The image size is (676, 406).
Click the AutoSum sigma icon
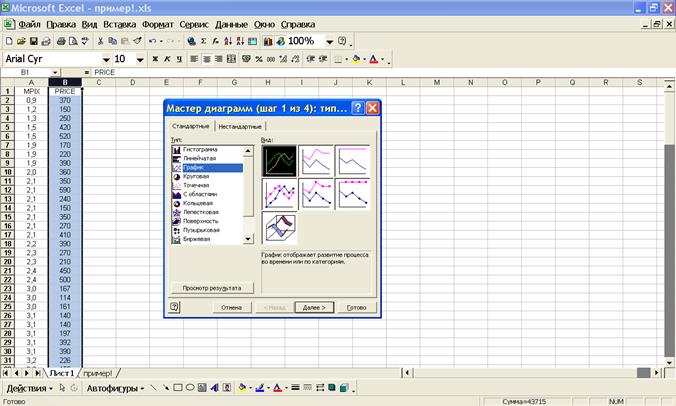click(203, 41)
